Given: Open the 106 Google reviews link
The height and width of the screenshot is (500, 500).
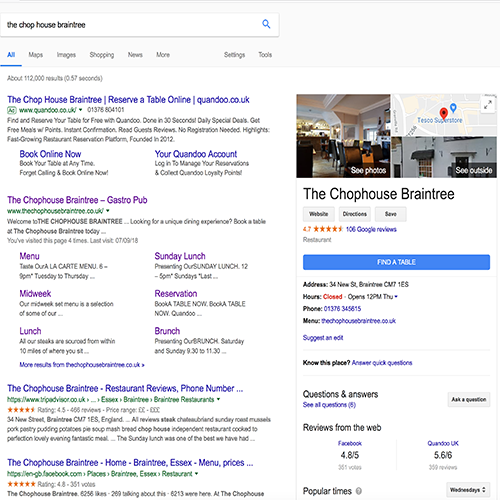Looking at the screenshot, I should [371, 229].
